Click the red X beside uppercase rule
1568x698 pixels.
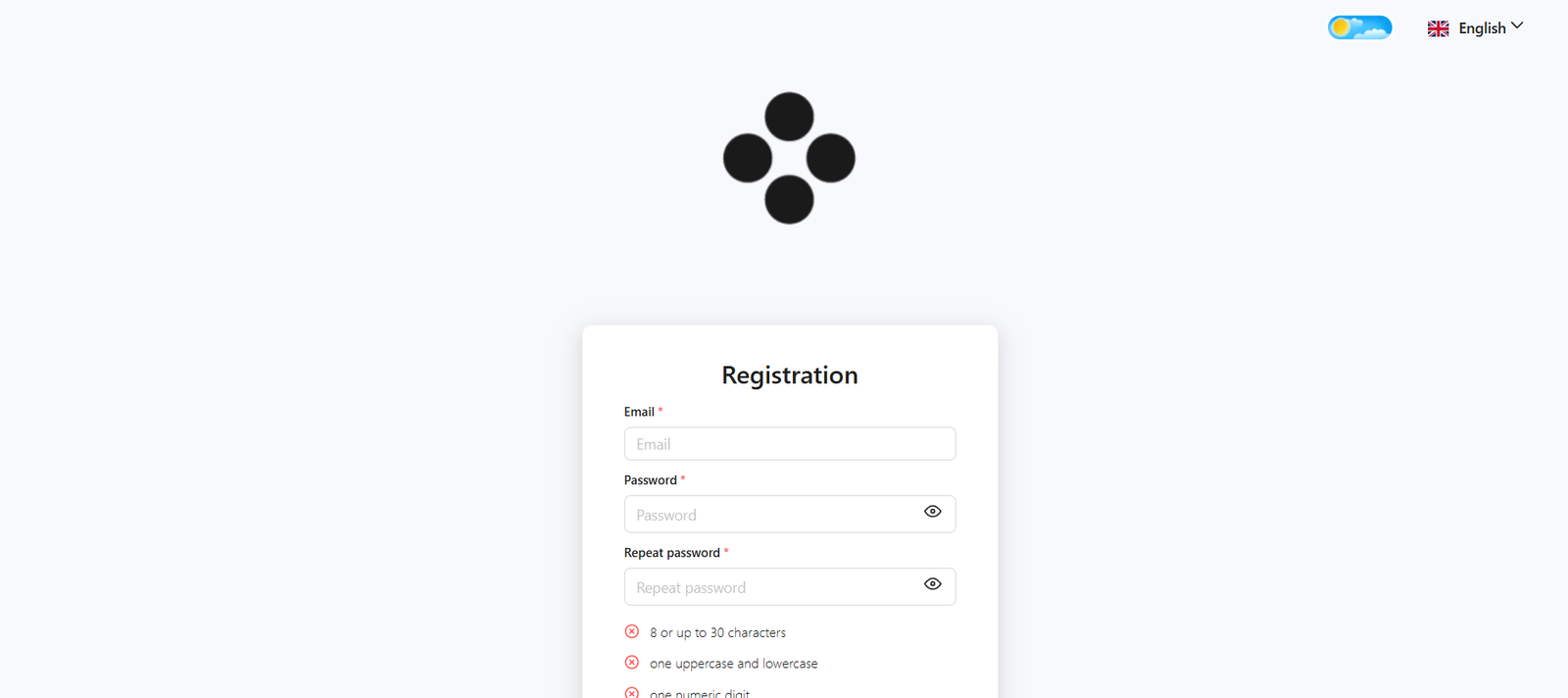(632, 663)
